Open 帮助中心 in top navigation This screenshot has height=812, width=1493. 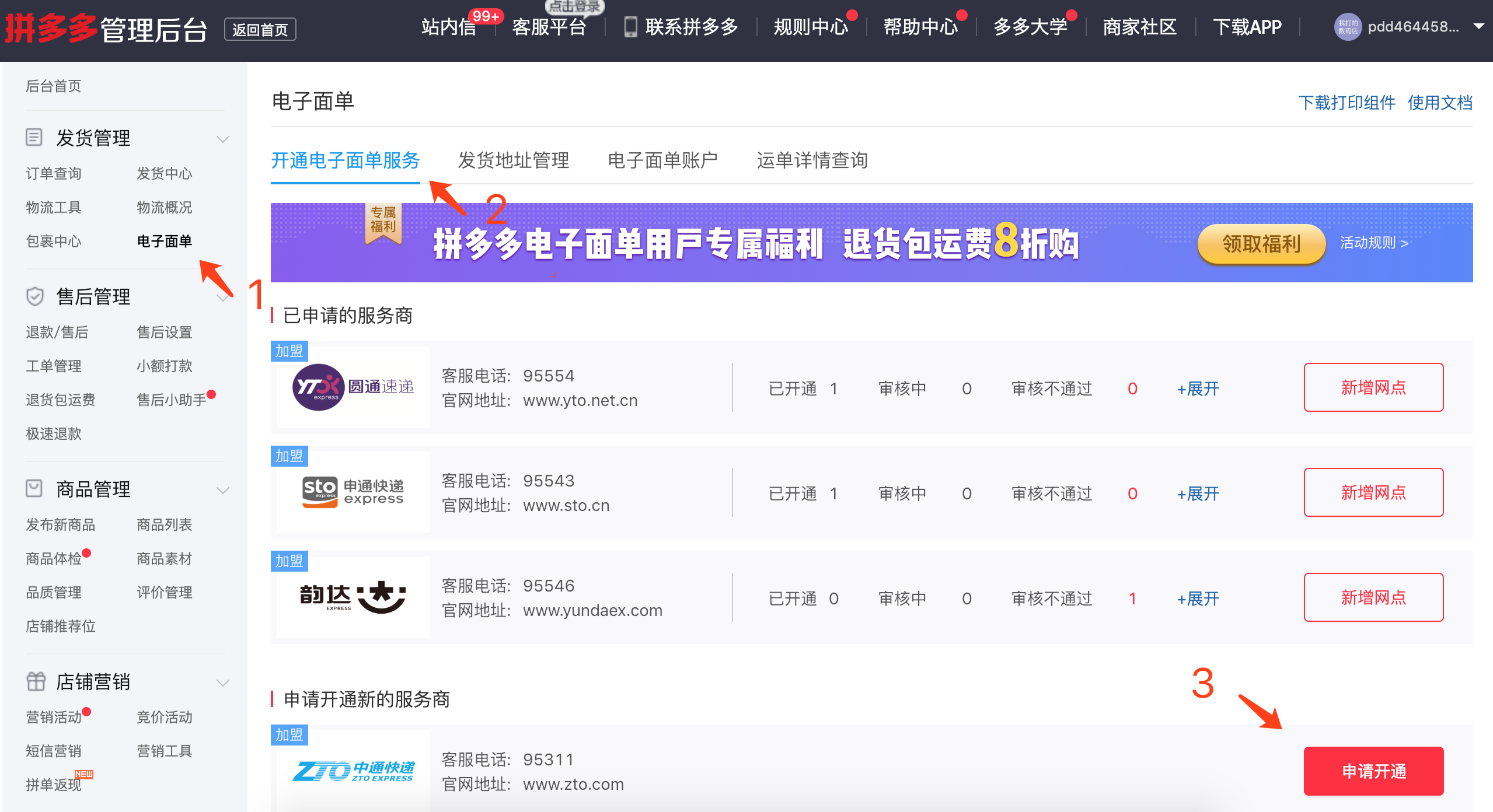(x=920, y=27)
